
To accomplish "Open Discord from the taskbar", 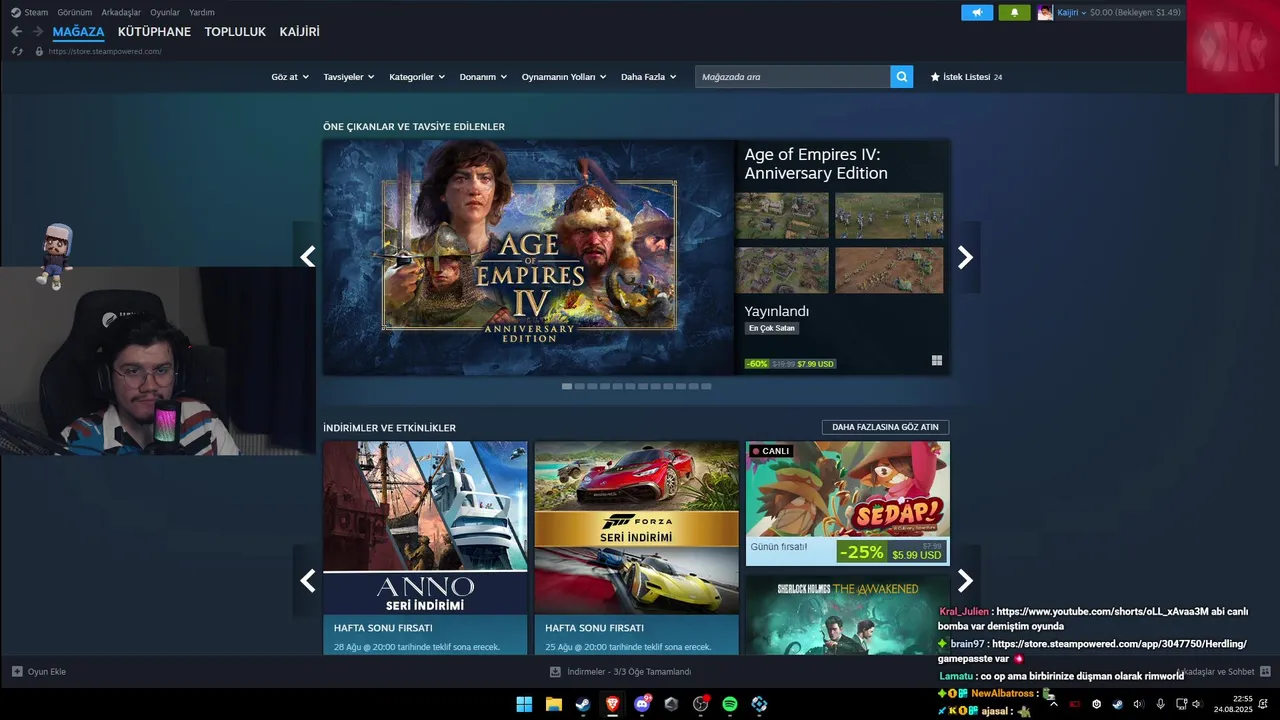I will click(x=642, y=704).
